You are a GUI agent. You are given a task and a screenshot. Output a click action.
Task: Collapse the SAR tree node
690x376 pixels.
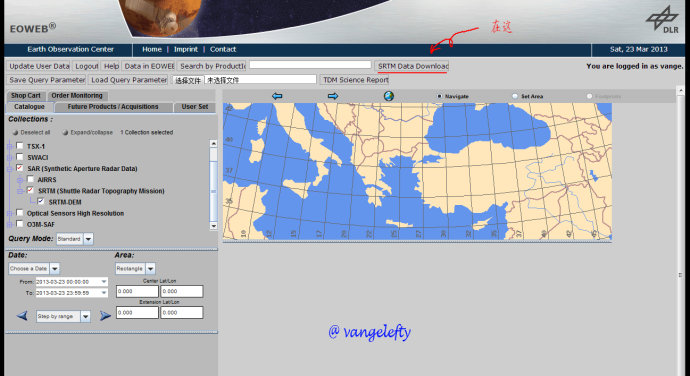[x=10, y=169]
